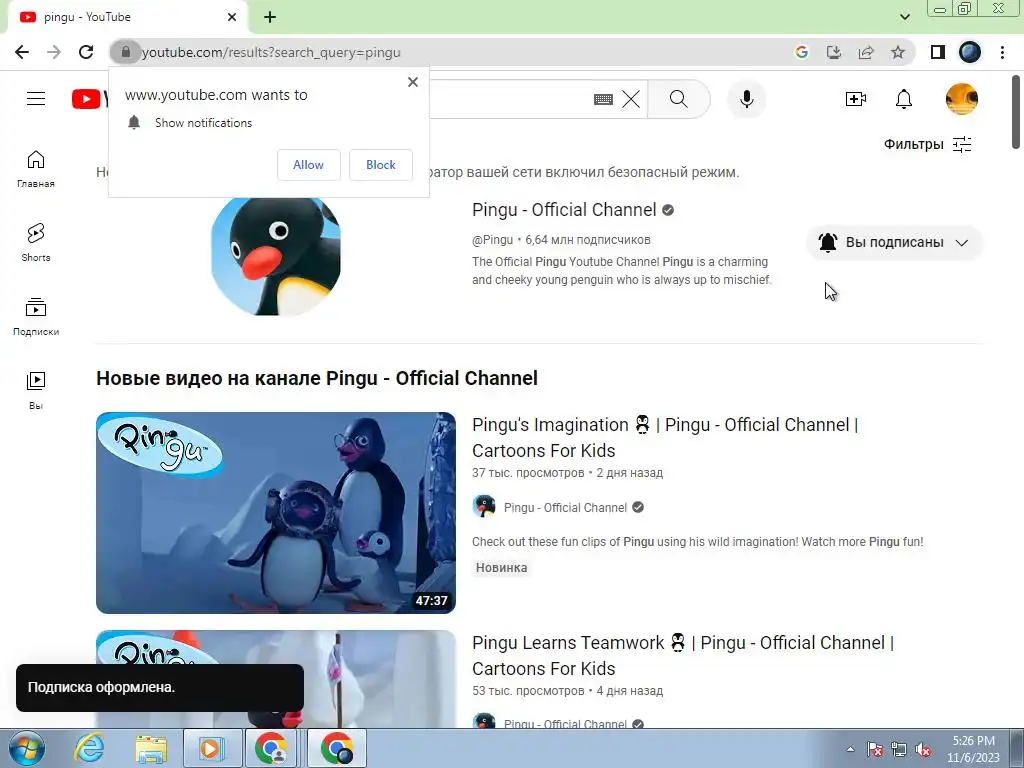Open the Chrome three-dot menu

(x=1002, y=52)
